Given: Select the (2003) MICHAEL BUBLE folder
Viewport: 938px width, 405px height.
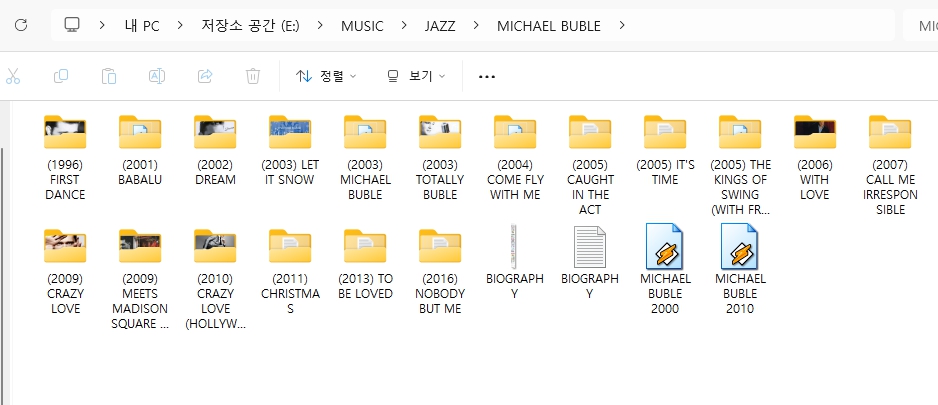Looking at the screenshot, I should pyautogui.click(x=365, y=158).
